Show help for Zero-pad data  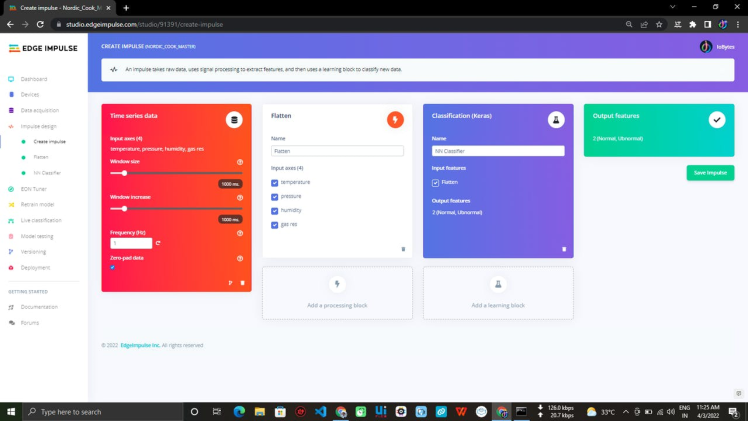coord(240,258)
